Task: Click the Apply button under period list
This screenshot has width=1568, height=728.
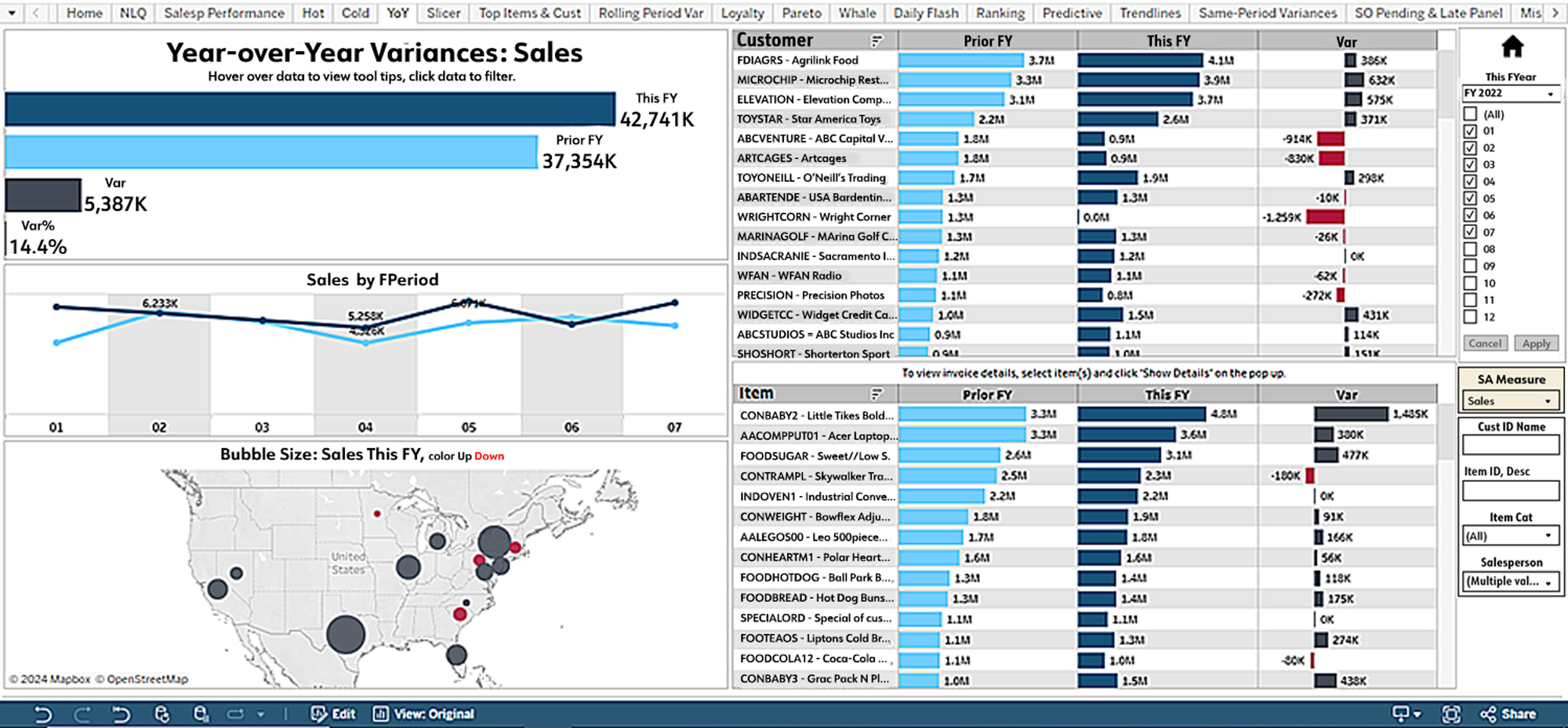Action: point(1536,343)
